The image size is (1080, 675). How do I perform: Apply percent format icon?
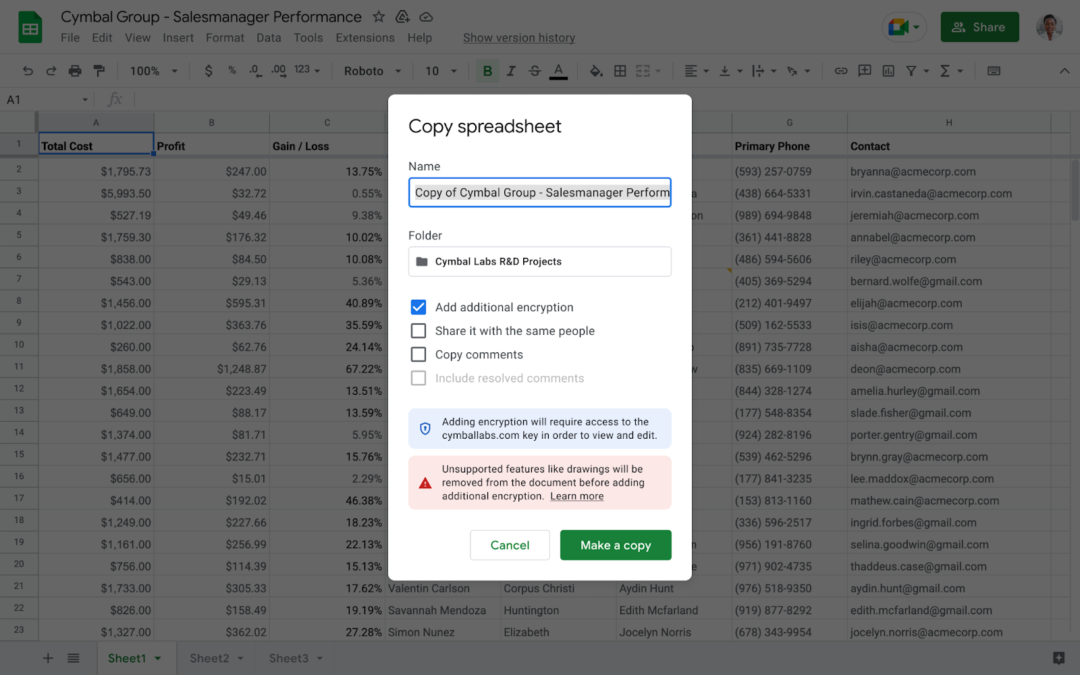[232, 71]
